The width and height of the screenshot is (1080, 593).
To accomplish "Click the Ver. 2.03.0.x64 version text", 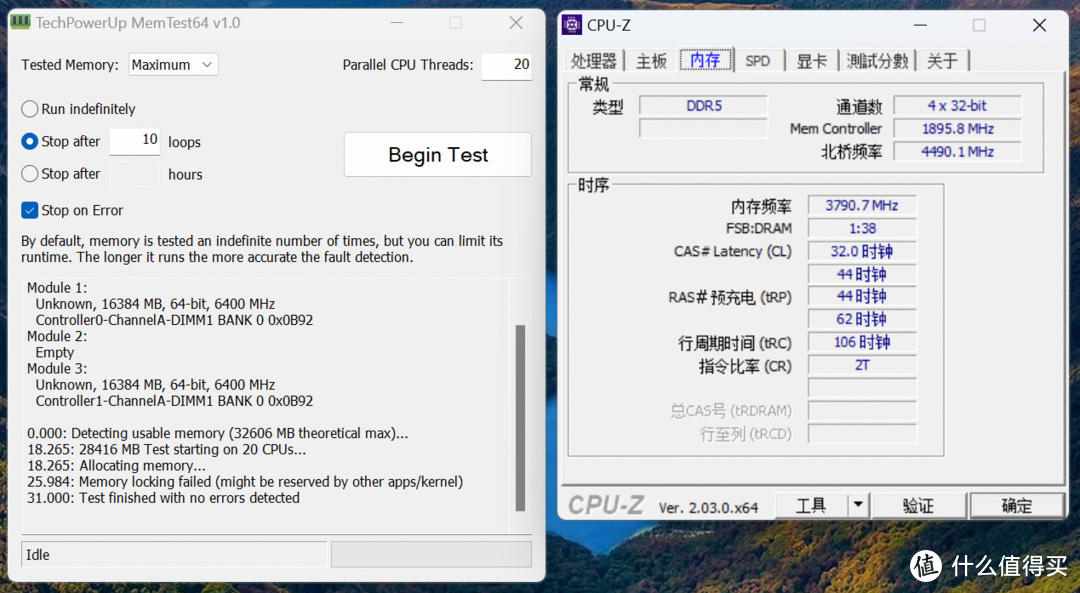I will point(708,508).
